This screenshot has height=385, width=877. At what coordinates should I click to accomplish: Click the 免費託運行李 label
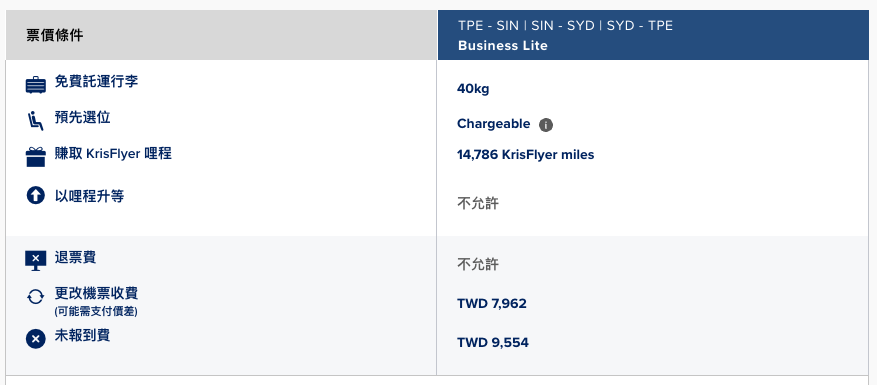pyautogui.click(x=96, y=82)
